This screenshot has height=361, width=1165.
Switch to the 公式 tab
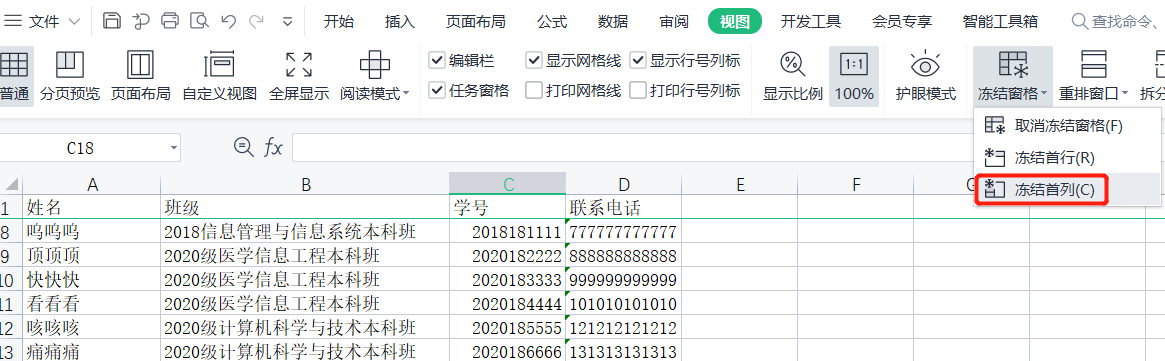click(x=551, y=22)
